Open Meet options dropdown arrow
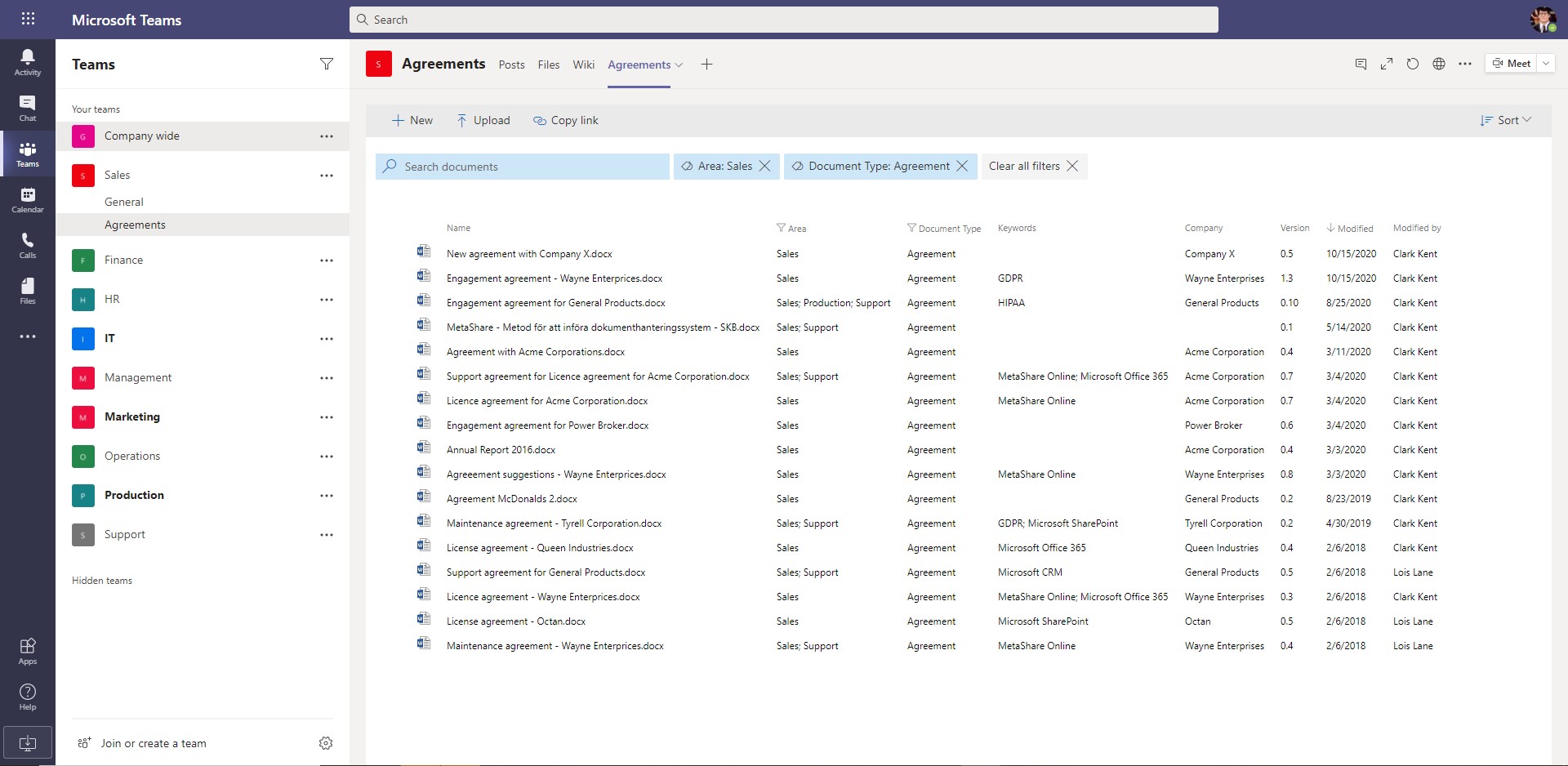The width and height of the screenshot is (1568, 766). pos(1546,64)
